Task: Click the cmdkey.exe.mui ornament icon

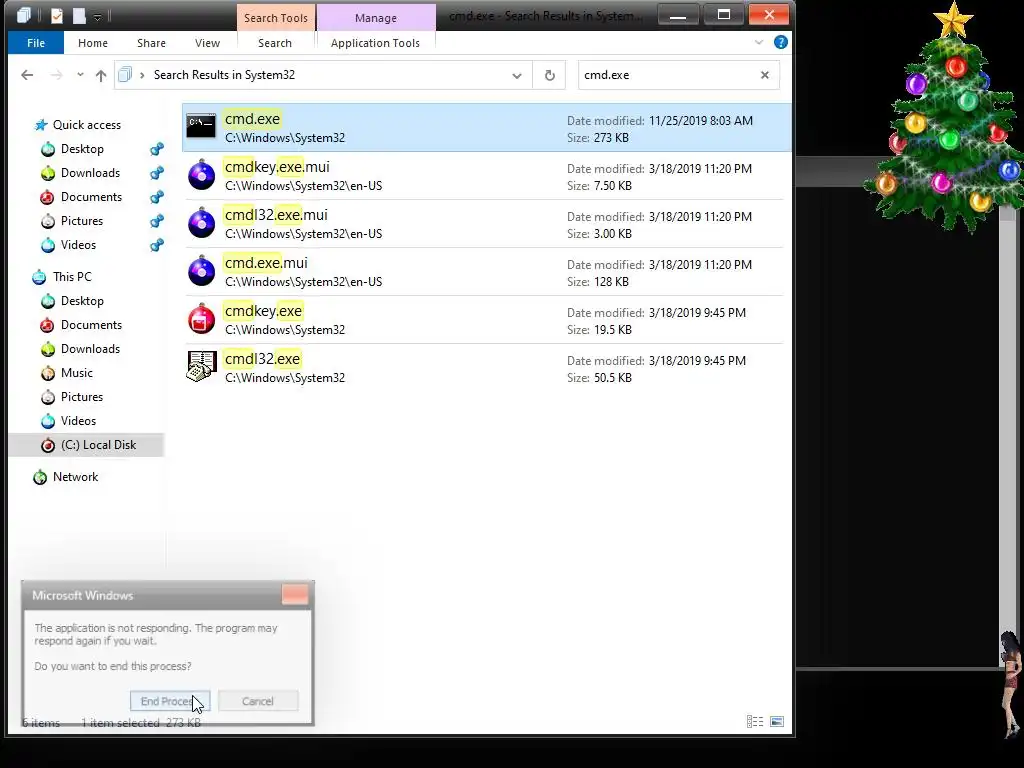Action: 201,174
